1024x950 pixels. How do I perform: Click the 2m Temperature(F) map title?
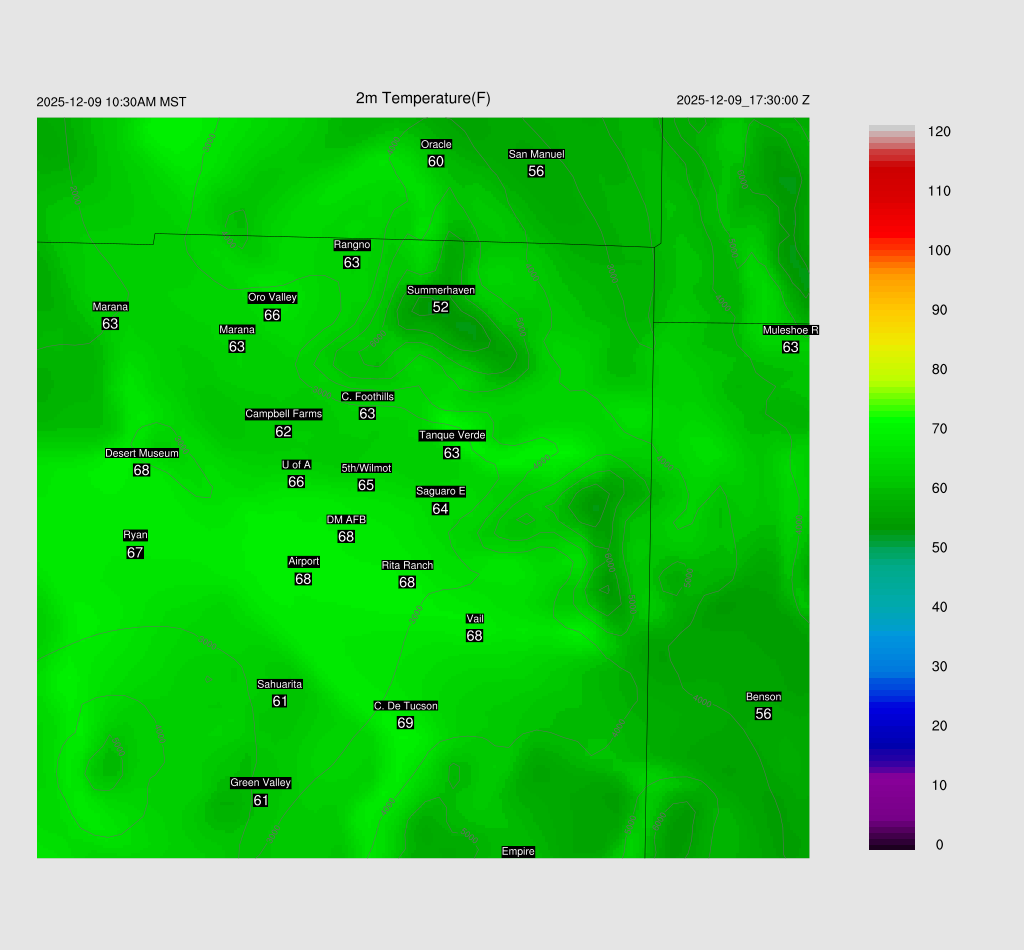(423, 98)
